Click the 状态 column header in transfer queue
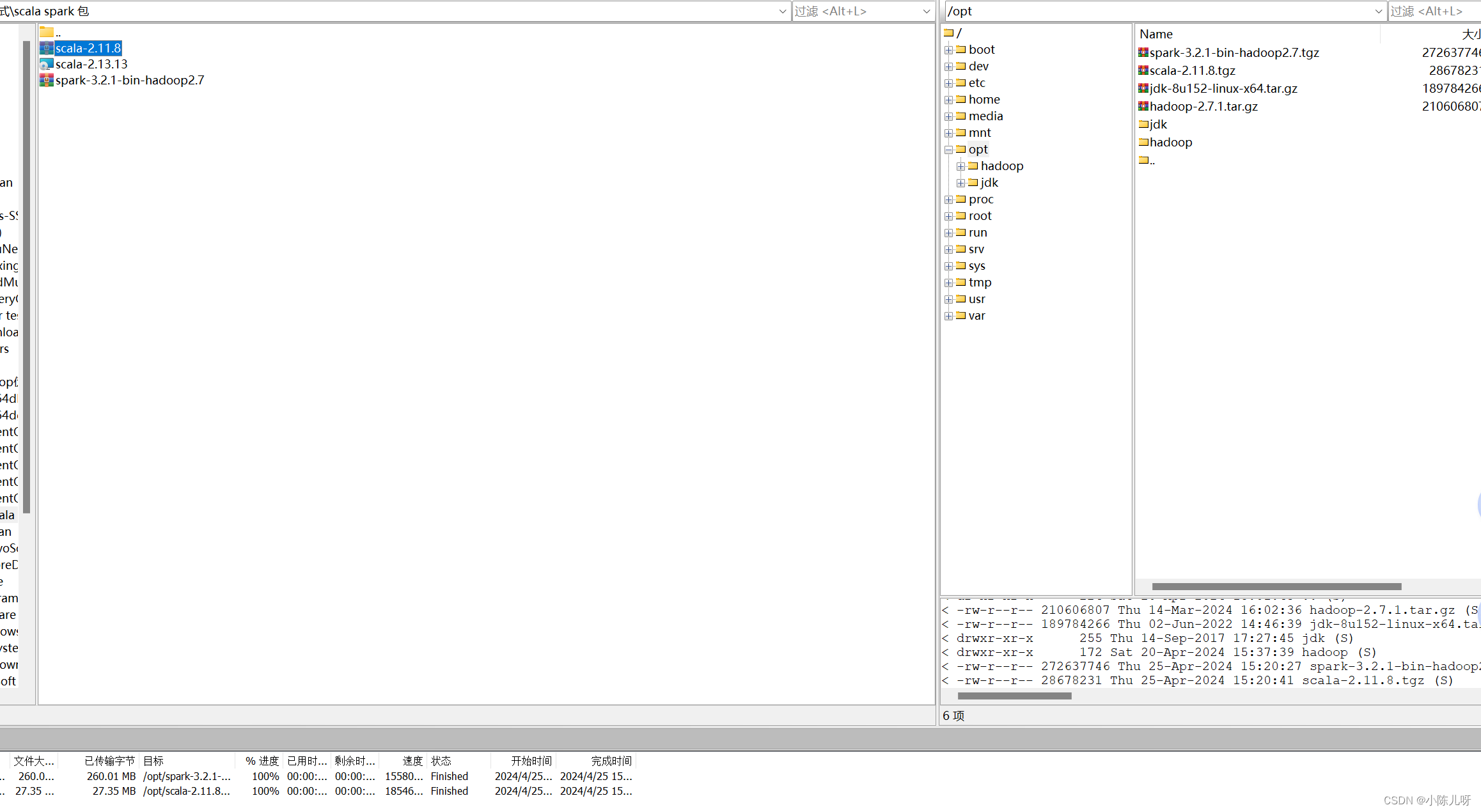 tap(441, 761)
